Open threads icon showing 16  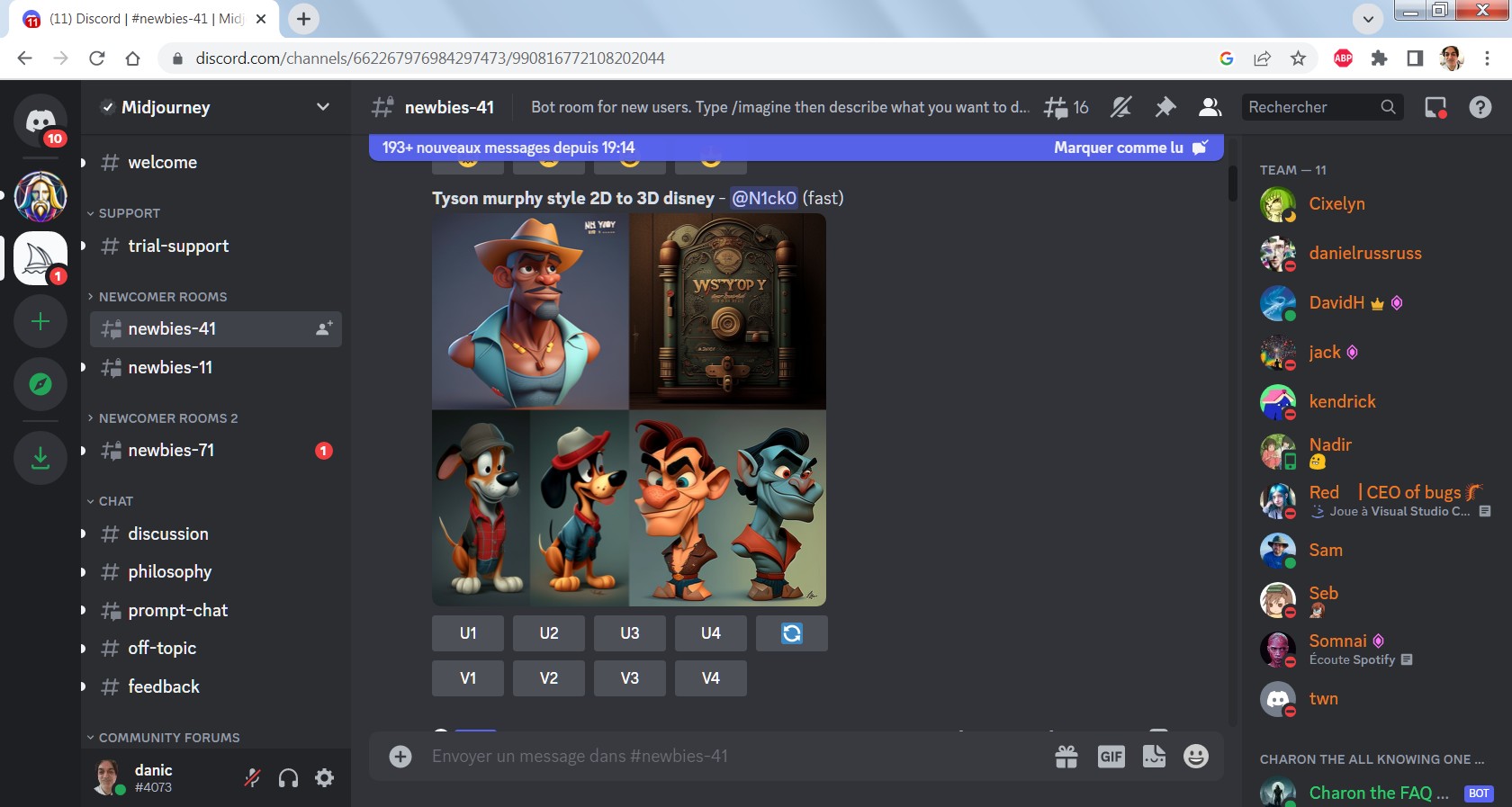click(x=1066, y=108)
